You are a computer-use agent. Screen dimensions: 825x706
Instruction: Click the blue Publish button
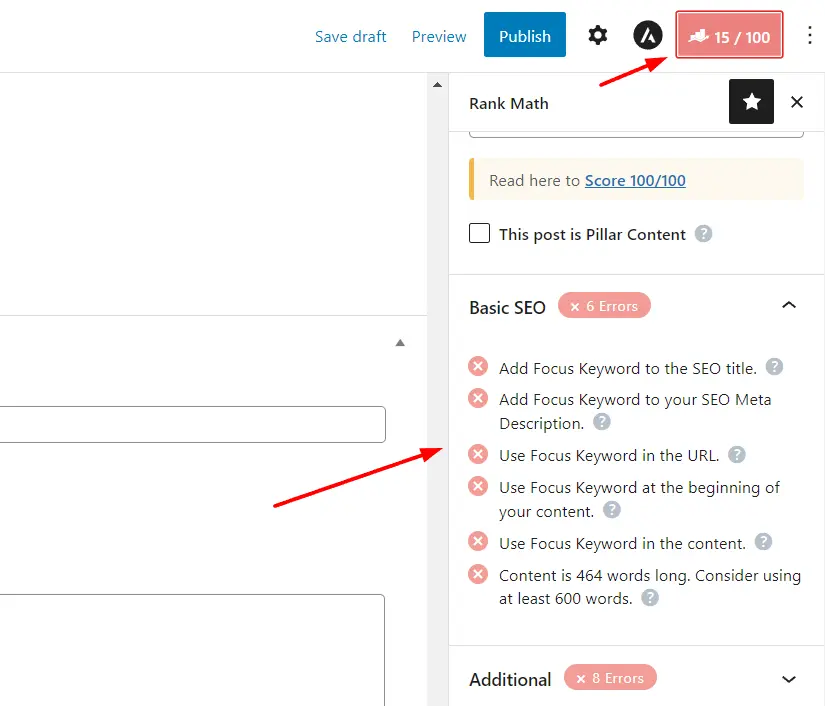tap(525, 35)
